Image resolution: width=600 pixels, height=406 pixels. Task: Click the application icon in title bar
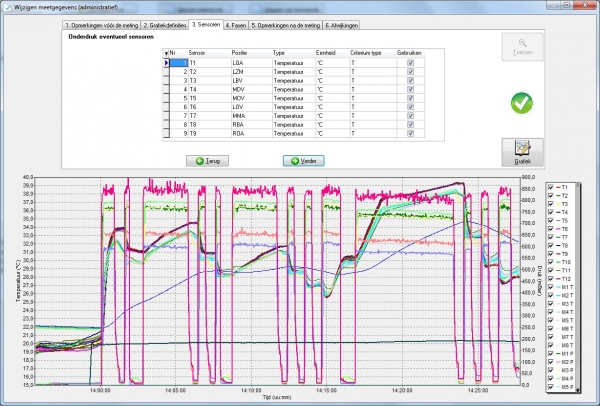coord(7,6)
